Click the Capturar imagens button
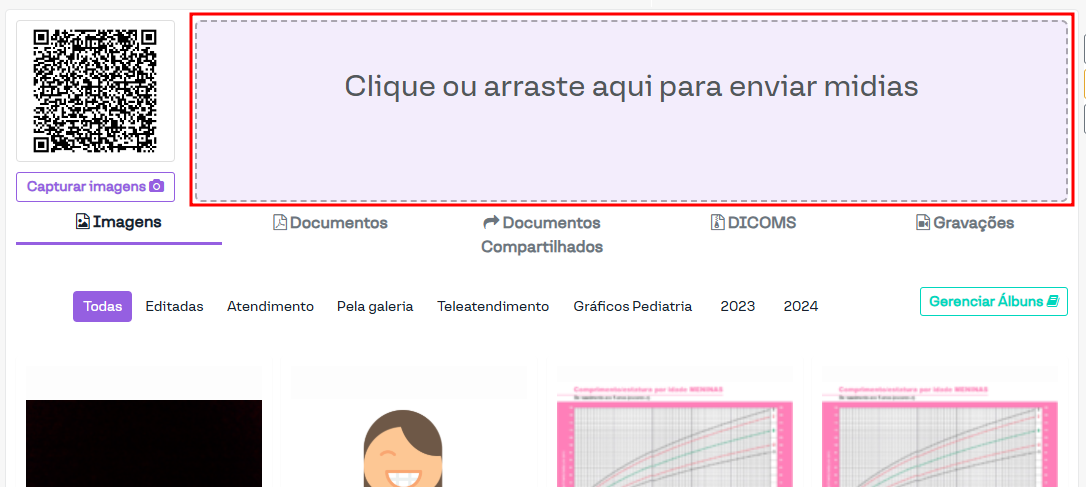The image size is (1086, 487). (x=95, y=187)
